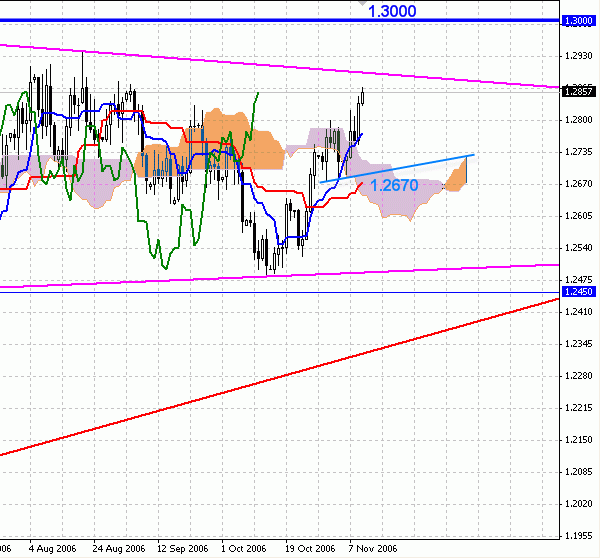This screenshot has height=558, width=600.
Task: Click the 1.3000 price tag on the axis
Action: (x=579, y=21)
